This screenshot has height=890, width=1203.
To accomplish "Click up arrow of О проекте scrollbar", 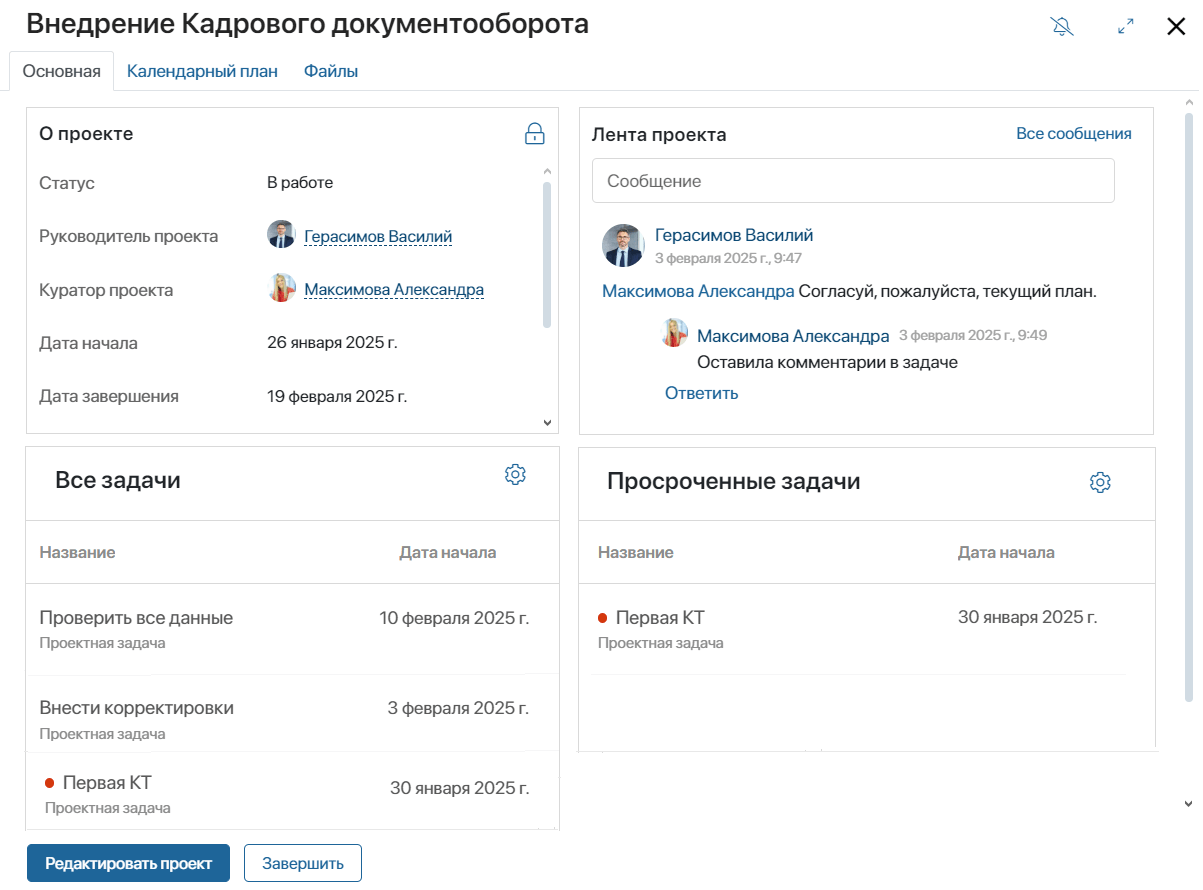I will click(x=547, y=172).
